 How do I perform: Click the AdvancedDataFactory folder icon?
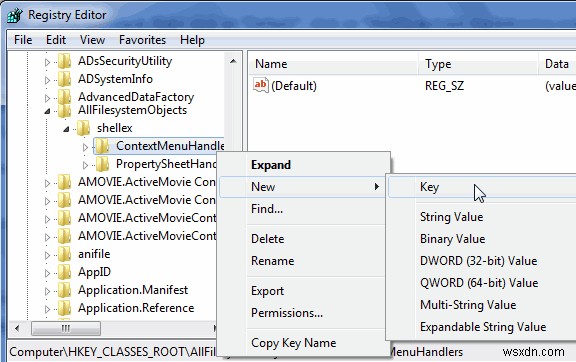(65, 97)
